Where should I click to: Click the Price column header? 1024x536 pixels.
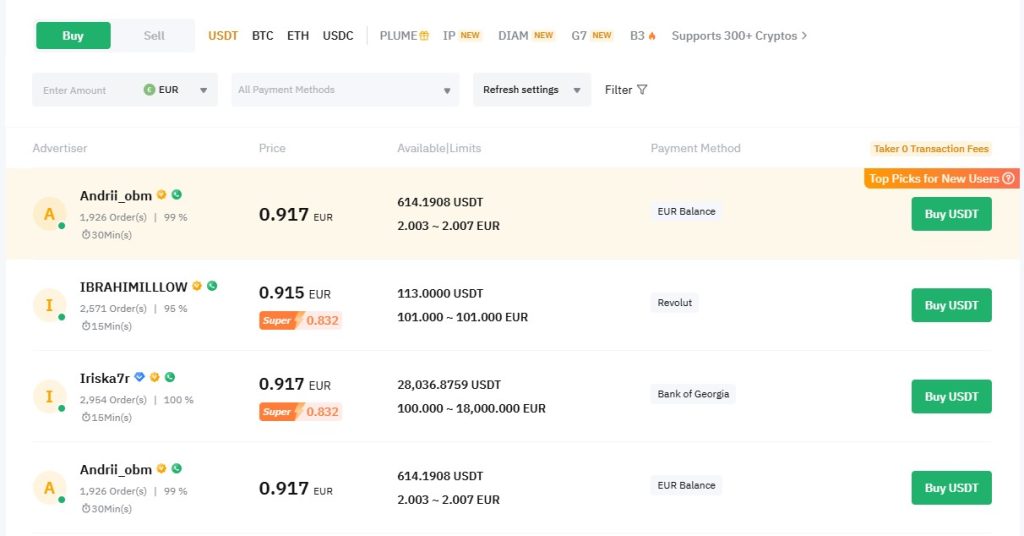pos(272,148)
